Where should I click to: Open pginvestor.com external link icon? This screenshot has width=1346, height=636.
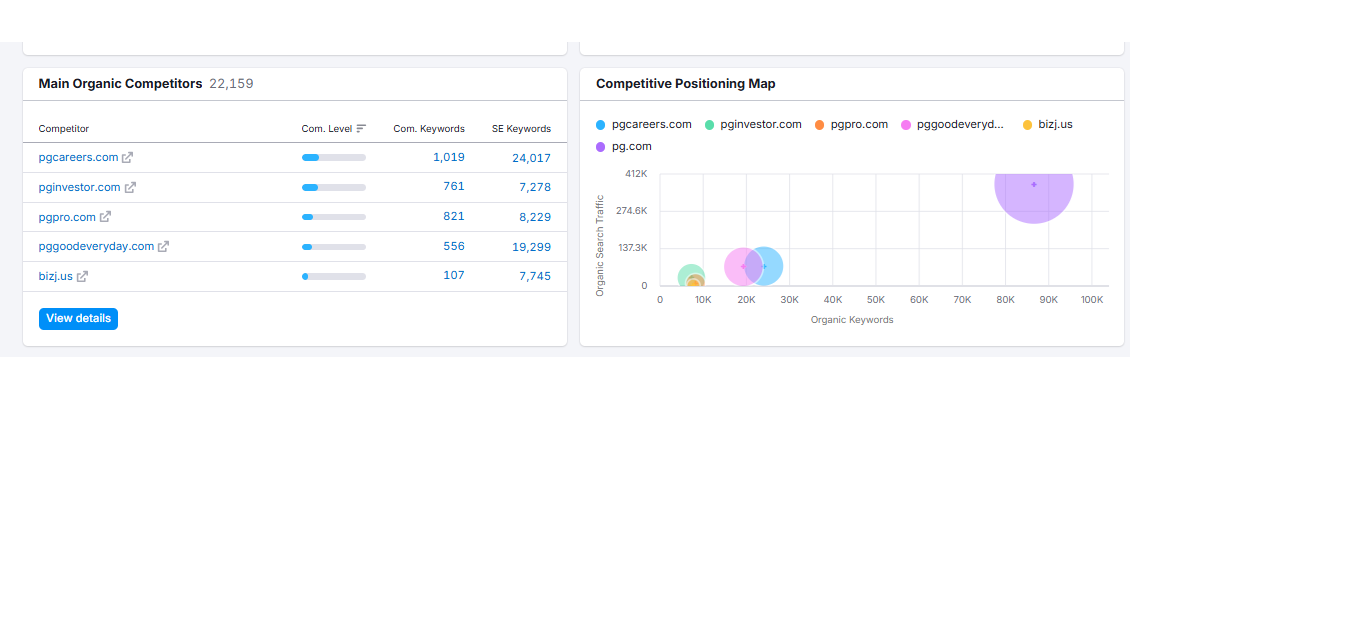click(x=130, y=187)
